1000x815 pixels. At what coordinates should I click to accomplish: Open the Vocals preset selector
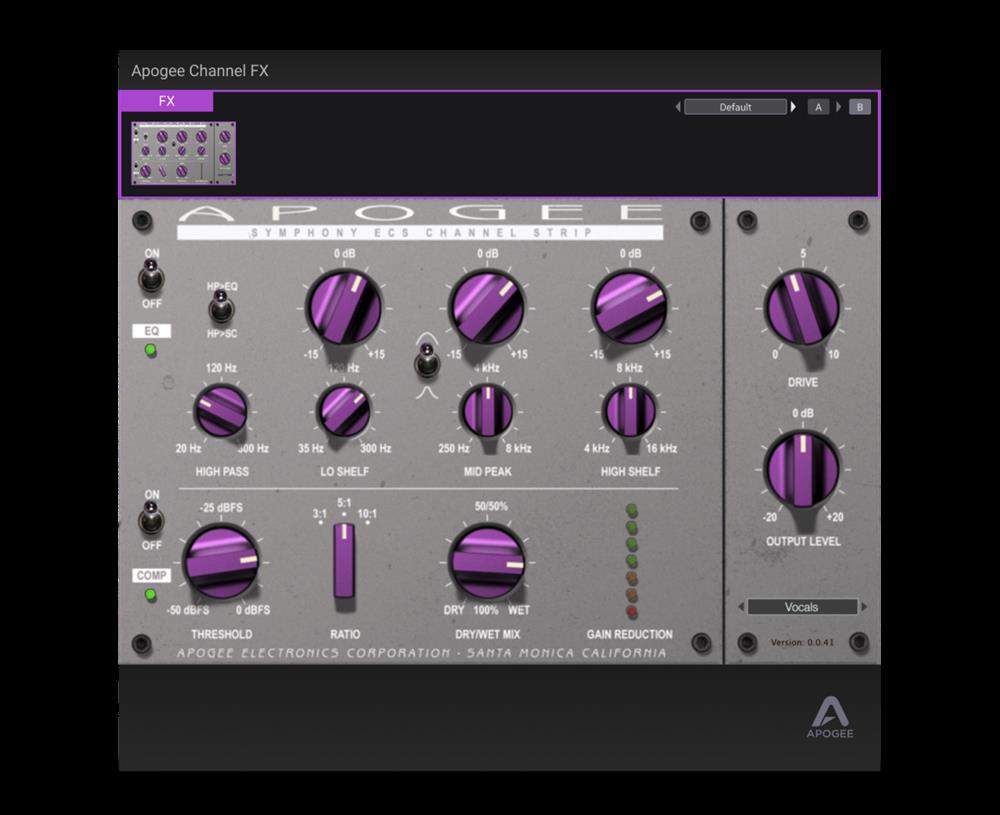[x=802, y=607]
